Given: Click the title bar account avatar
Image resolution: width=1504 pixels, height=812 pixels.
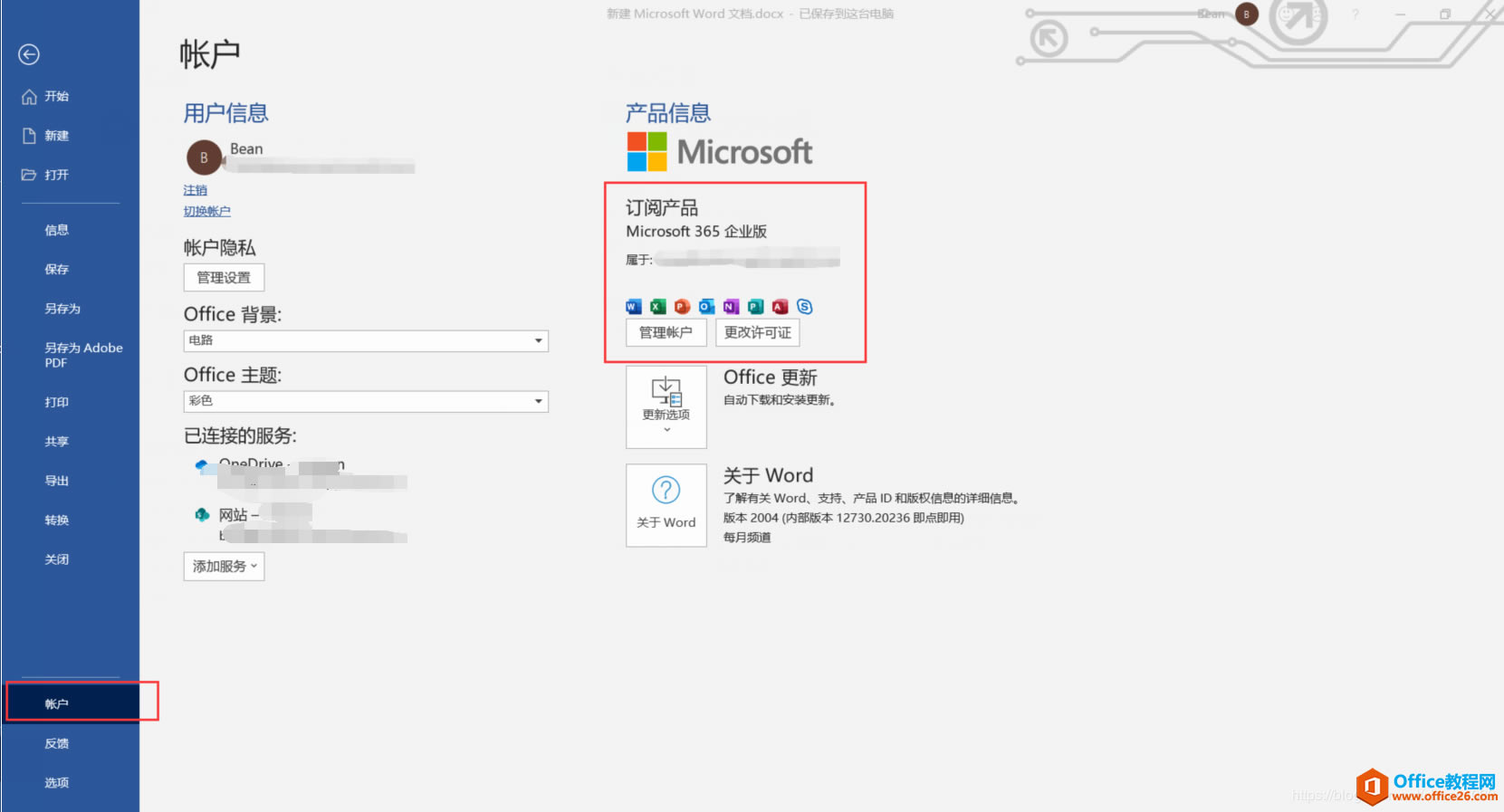Looking at the screenshot, I should [x=1247, y=14].
